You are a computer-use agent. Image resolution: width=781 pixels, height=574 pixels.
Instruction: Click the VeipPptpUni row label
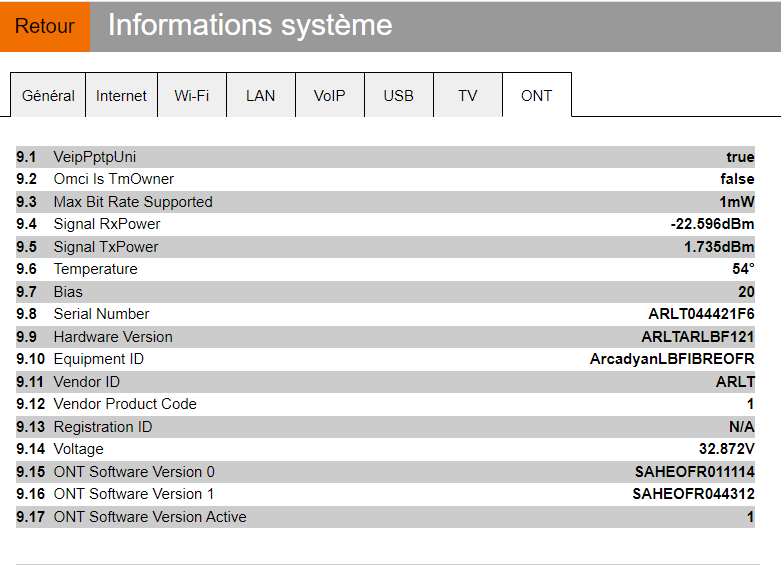(x=95, y=157)
